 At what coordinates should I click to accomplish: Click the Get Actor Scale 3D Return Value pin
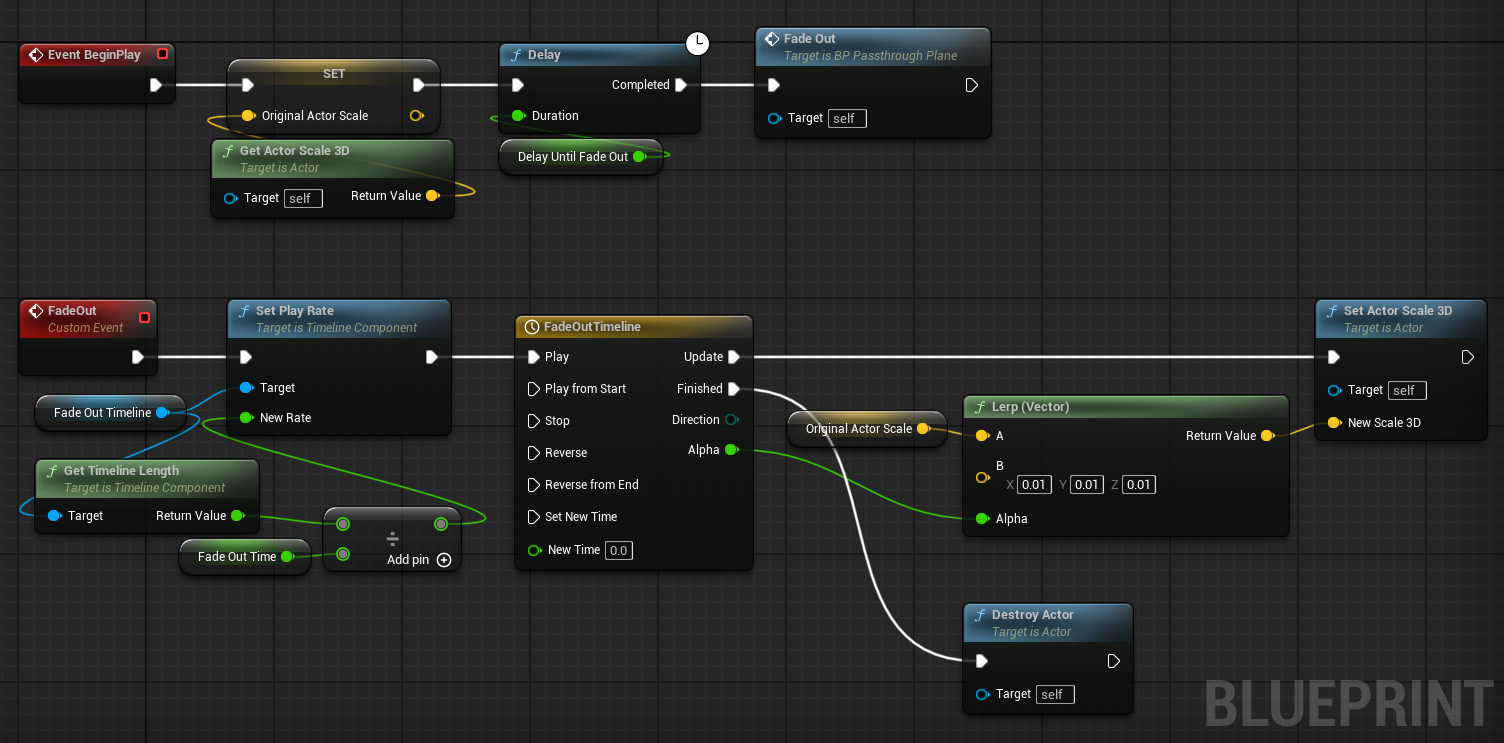pos(432,196)
